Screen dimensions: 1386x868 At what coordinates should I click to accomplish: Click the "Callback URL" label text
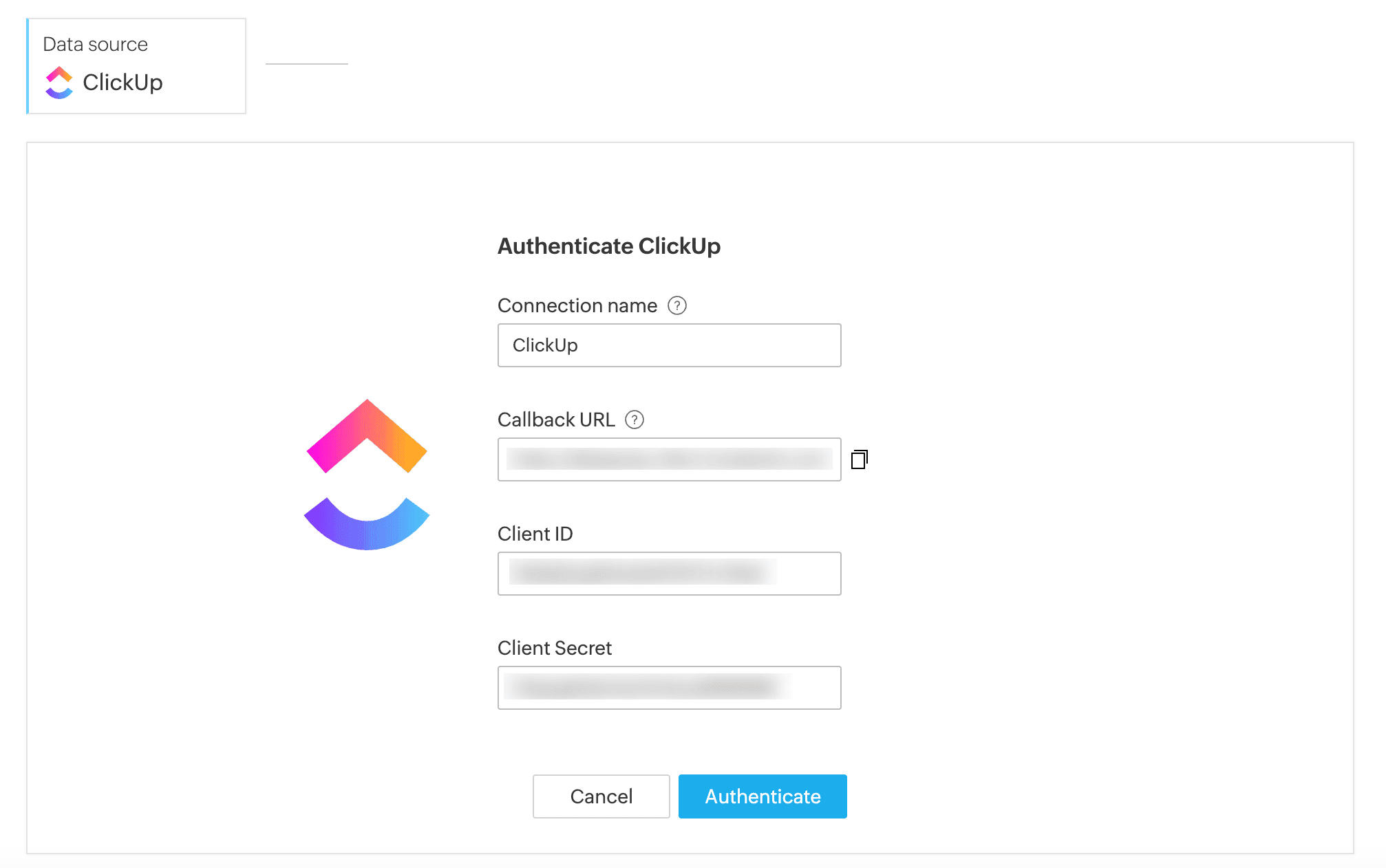(556, 420)
